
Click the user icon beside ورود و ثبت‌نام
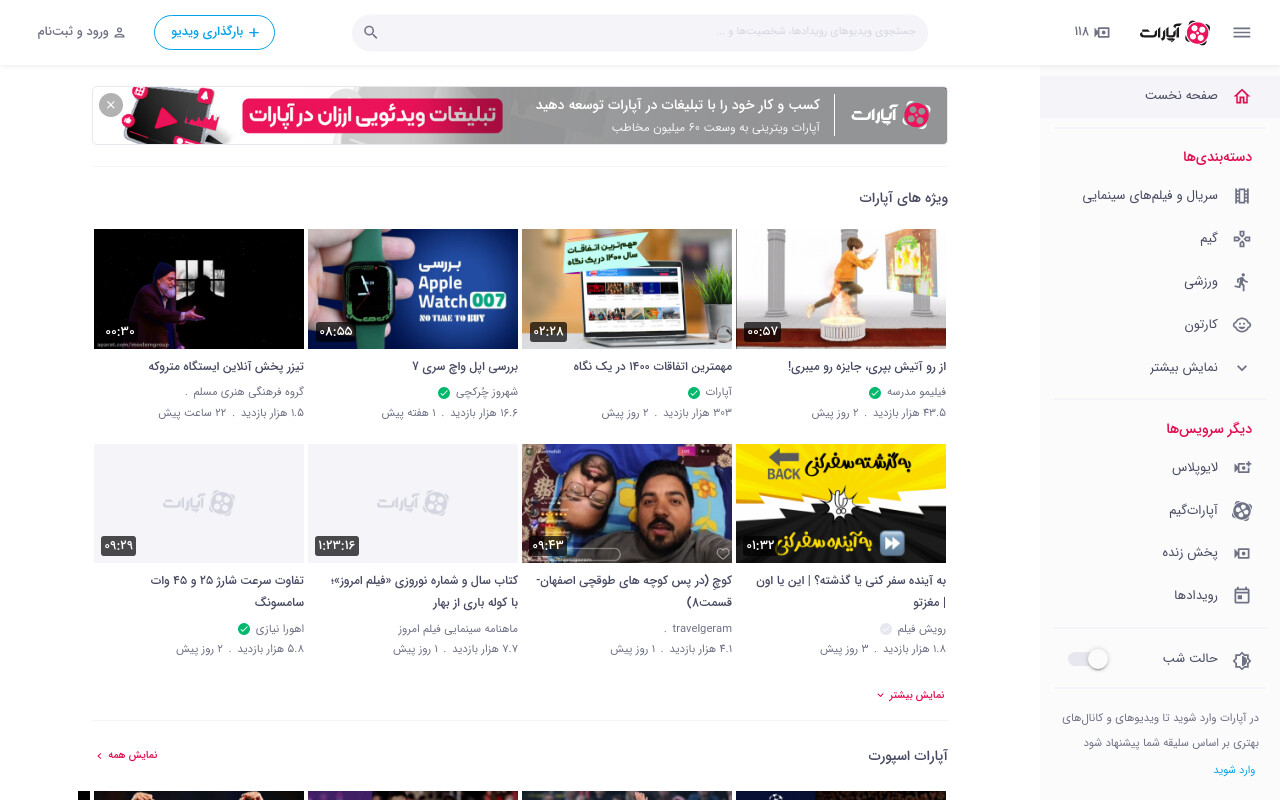(120, 32)
